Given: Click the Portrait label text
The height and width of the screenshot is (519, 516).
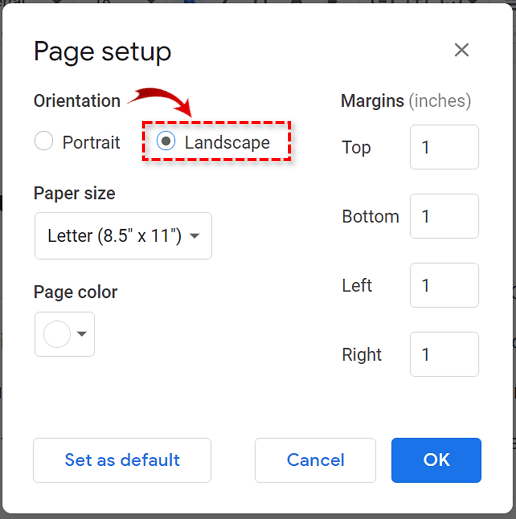Looking at the screenshot, I should pos(91,143).
